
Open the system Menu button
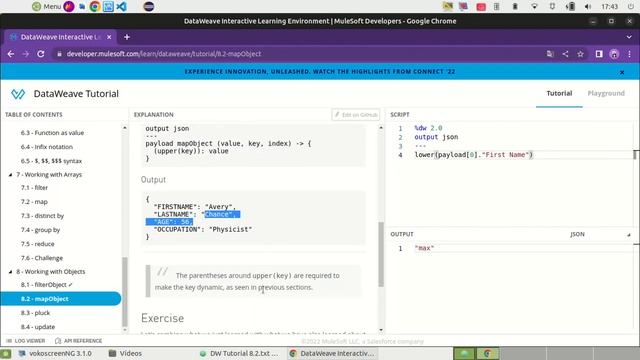(x=47, y=7)
